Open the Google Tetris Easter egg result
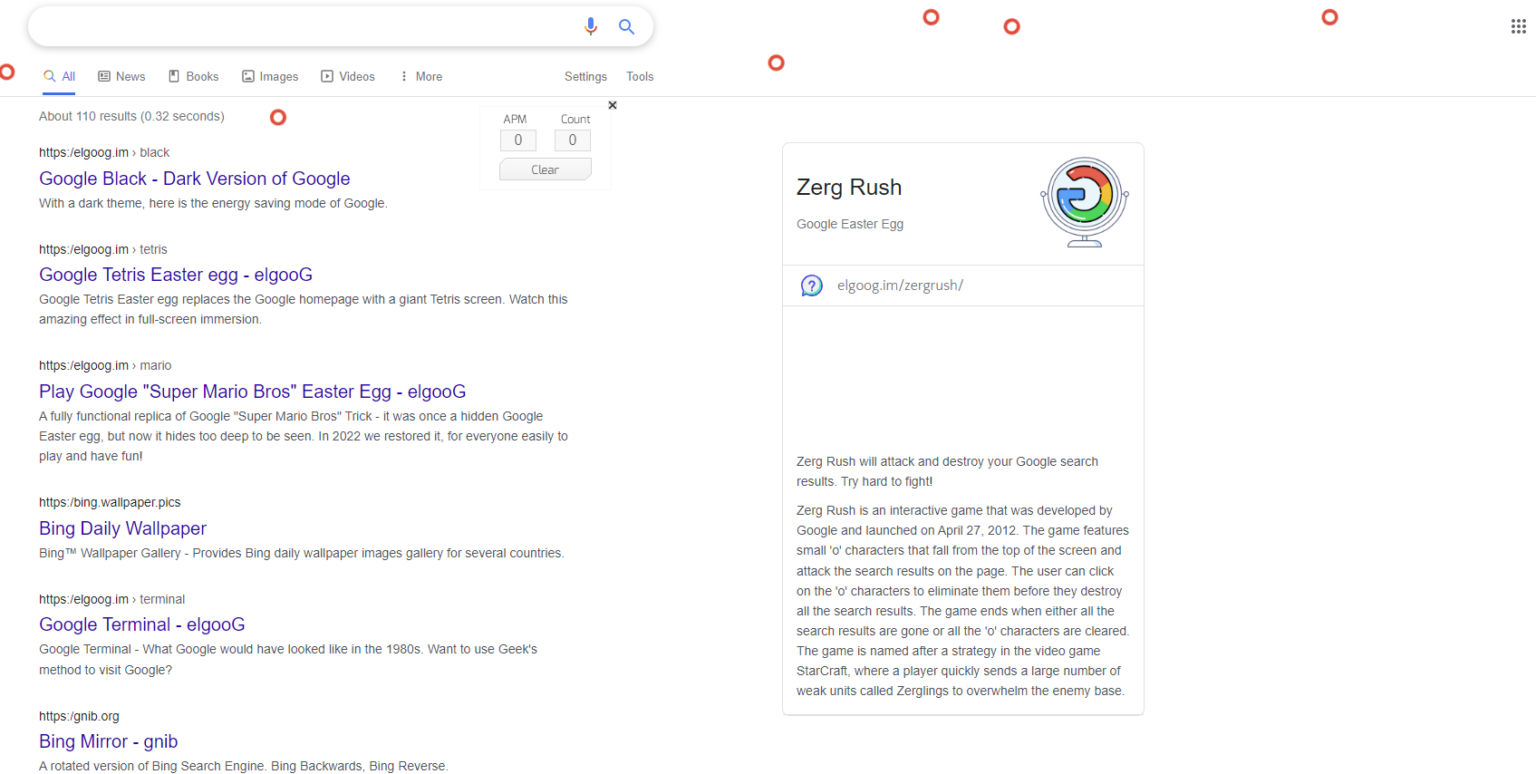The image size is (1536, 774). coord(176,274)
